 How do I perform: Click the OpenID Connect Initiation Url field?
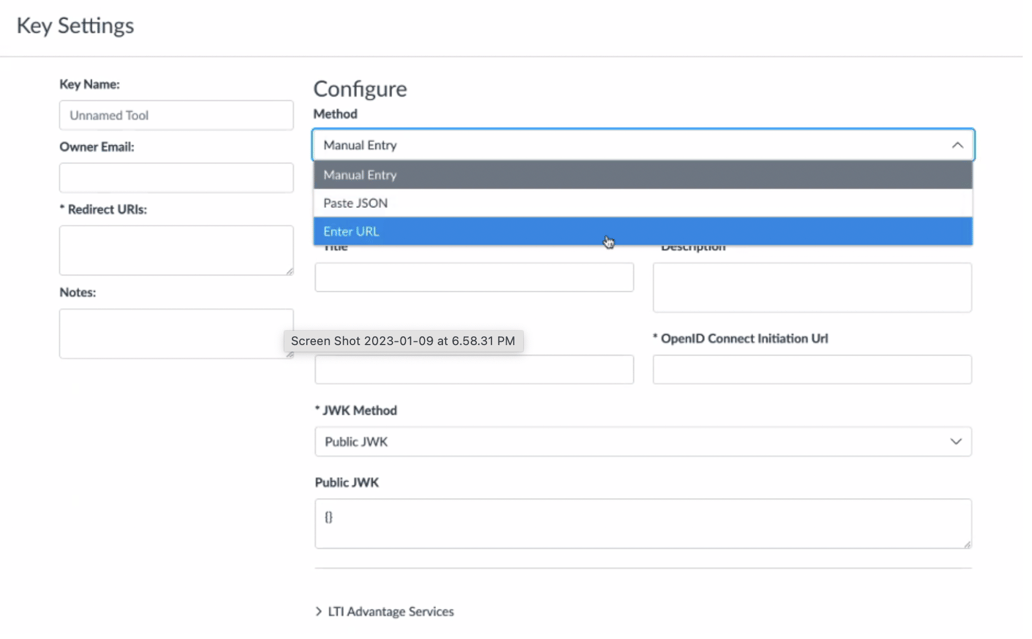click(811, 369)
